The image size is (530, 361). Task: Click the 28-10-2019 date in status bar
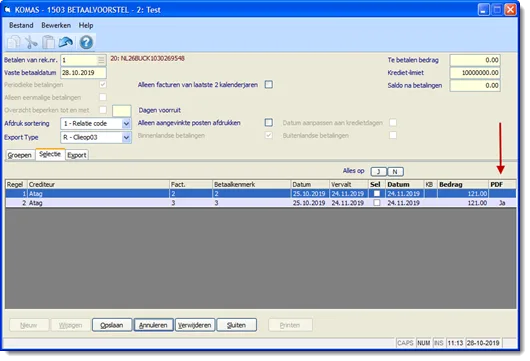click(483, 343)
